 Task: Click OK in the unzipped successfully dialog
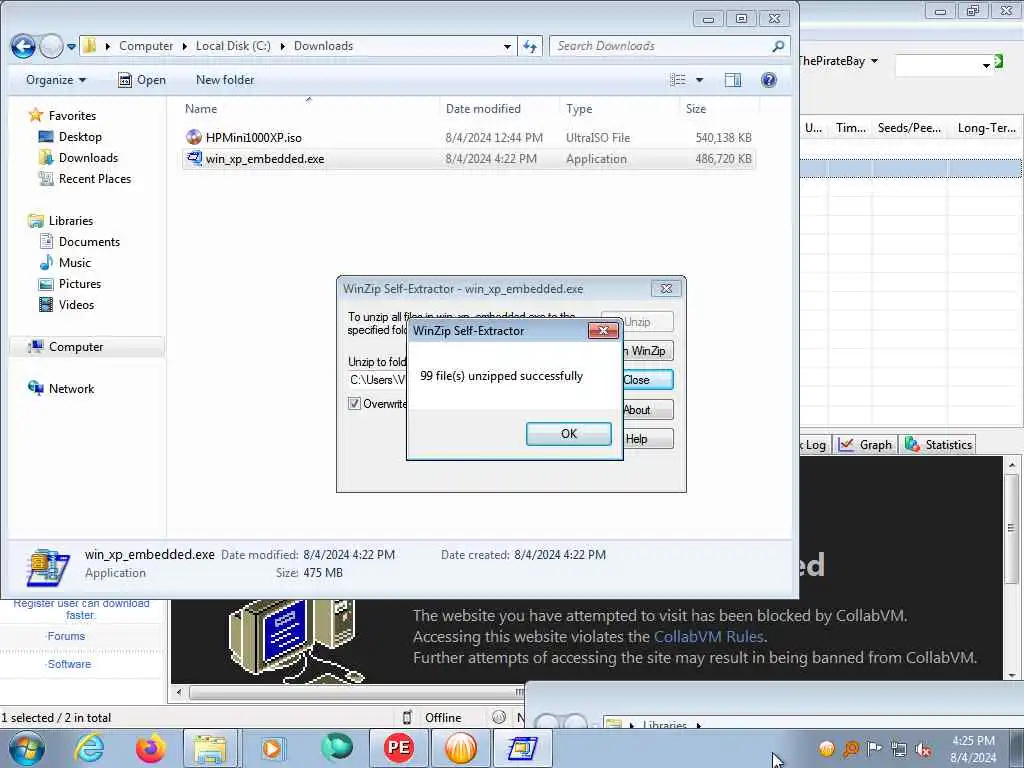pos(568,434)
